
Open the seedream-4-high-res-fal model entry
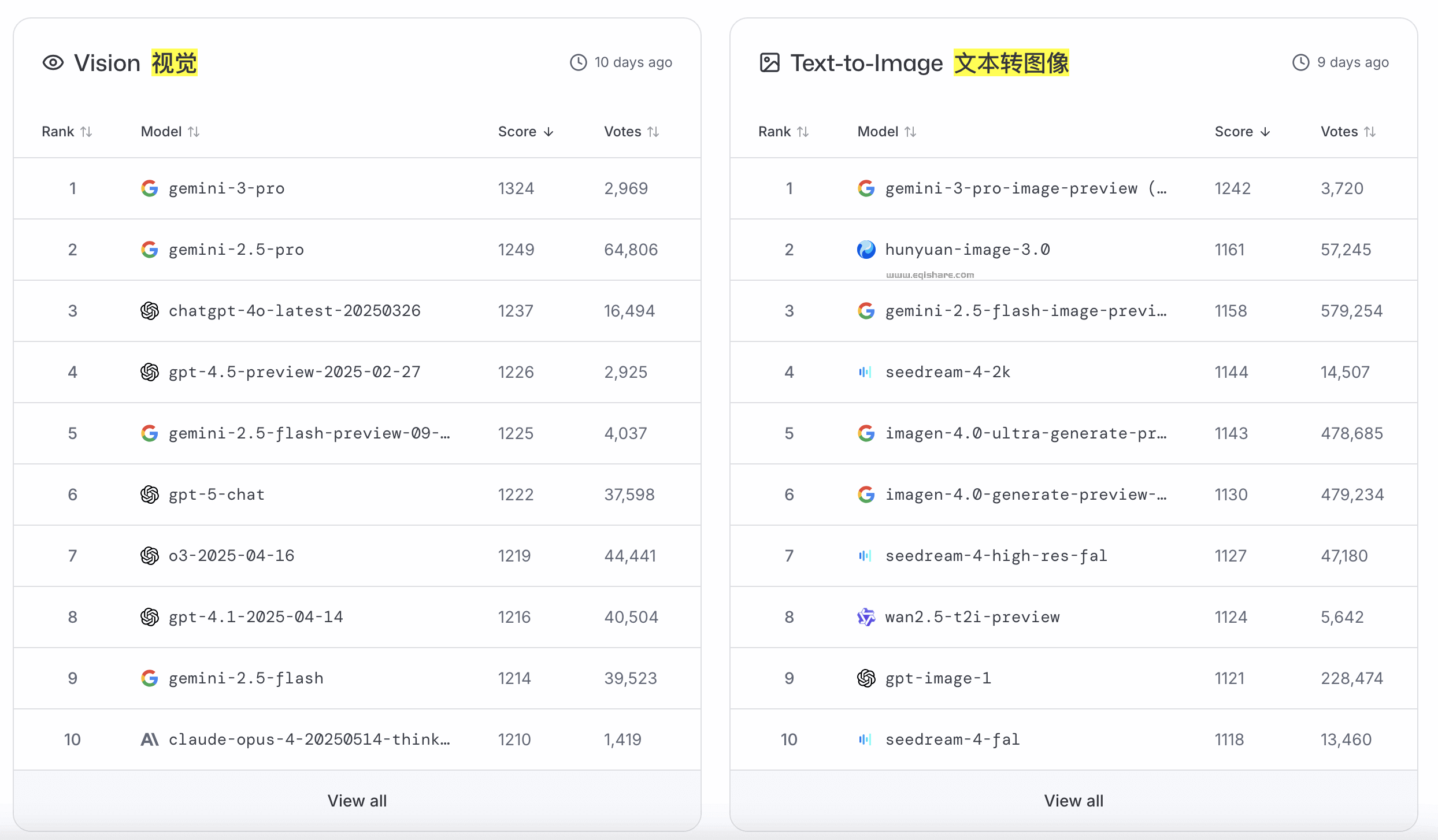point(996,556)
